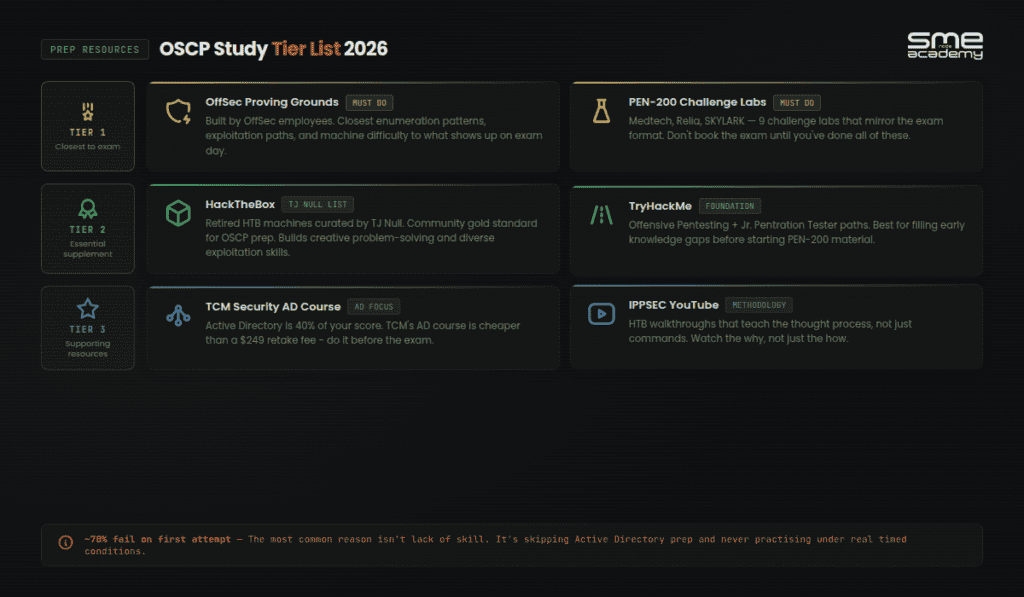Select the TryHackMe card title
This screenshot has width=1024, height=597.
coord(660,206)
